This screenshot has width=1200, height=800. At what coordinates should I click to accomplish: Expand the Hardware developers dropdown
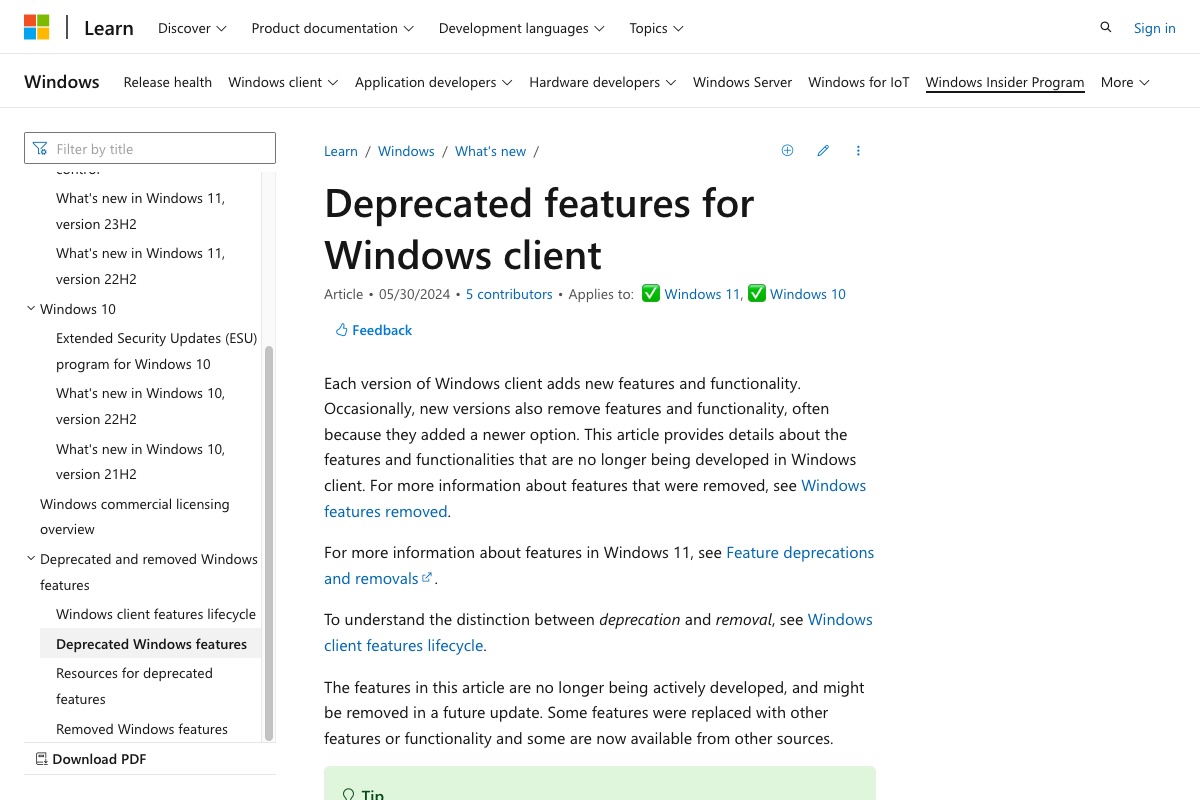(x=603, y=82)
